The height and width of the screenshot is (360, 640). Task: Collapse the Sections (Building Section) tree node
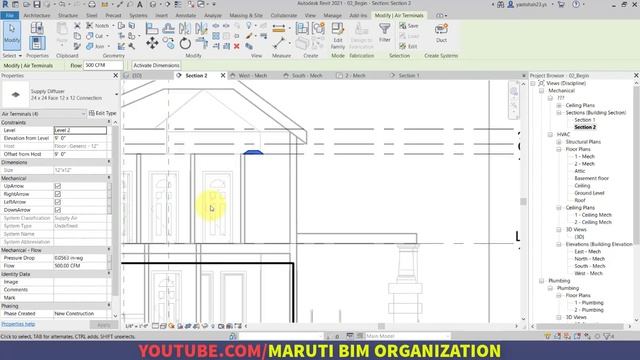(x=559, y=113)
